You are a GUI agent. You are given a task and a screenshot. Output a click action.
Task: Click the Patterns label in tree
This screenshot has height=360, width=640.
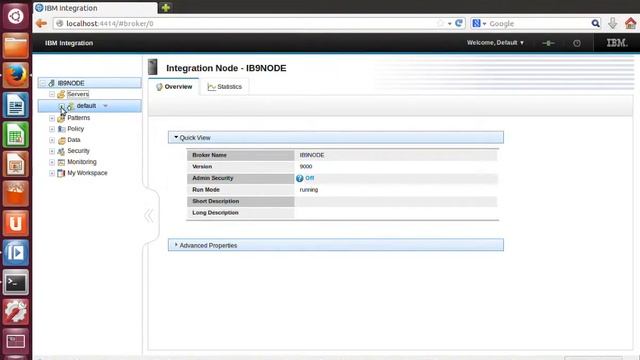tap(78, 118)
